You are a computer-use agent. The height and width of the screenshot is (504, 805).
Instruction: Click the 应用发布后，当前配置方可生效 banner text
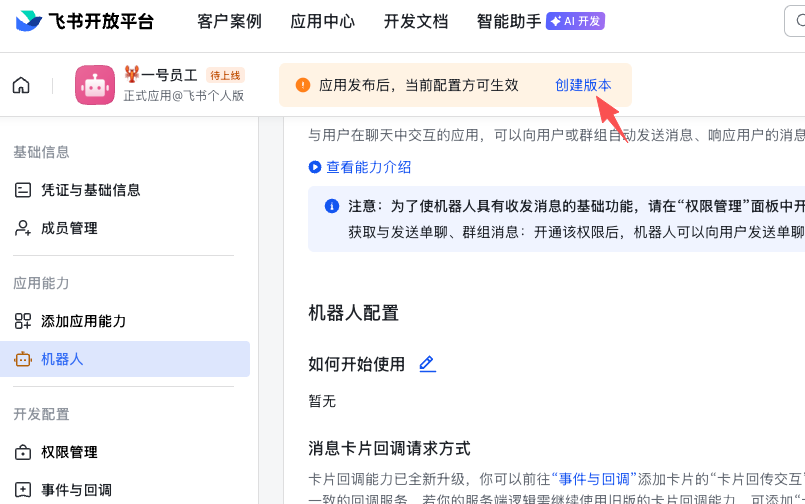click(418, 85)
